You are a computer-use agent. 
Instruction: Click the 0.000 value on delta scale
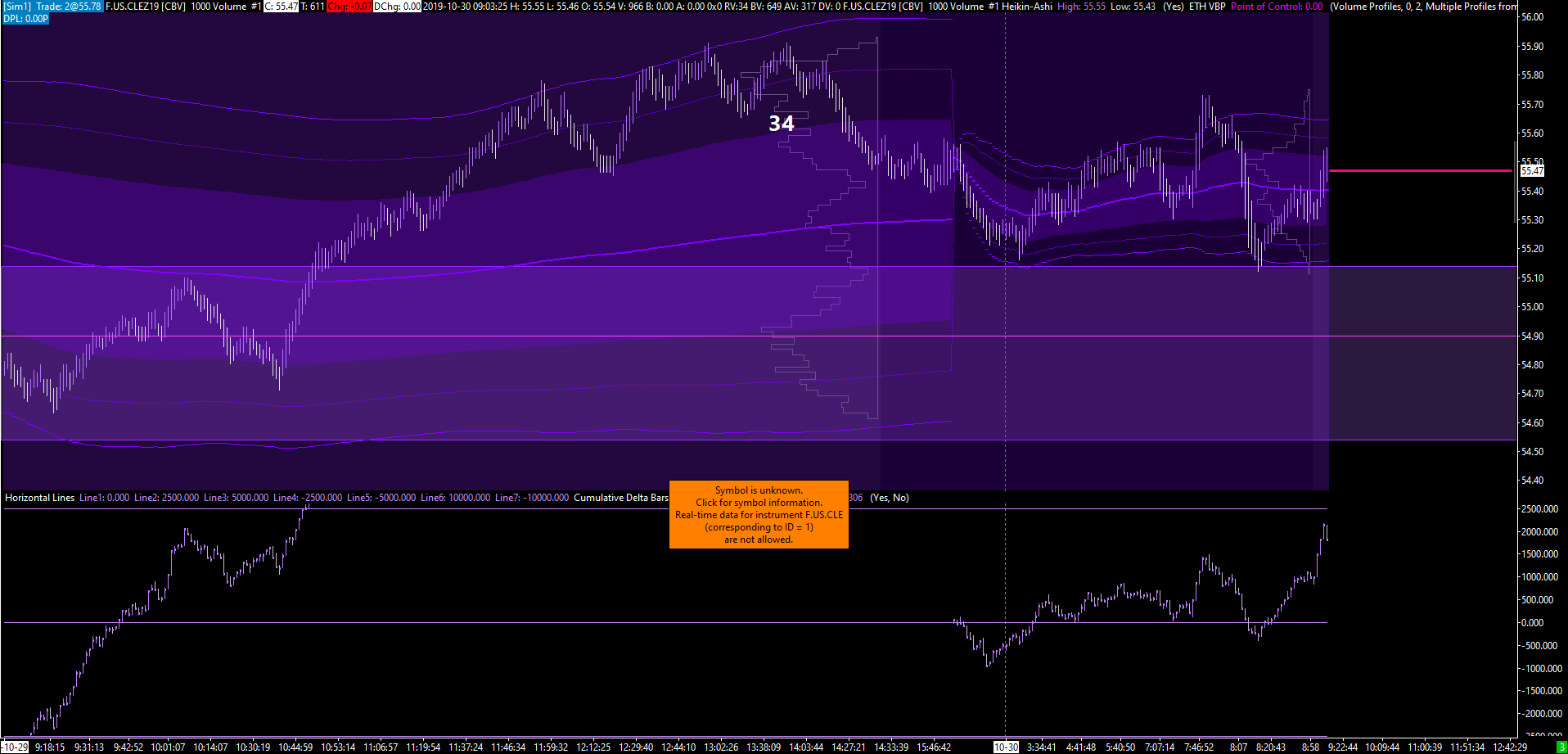pos(1532,623)
